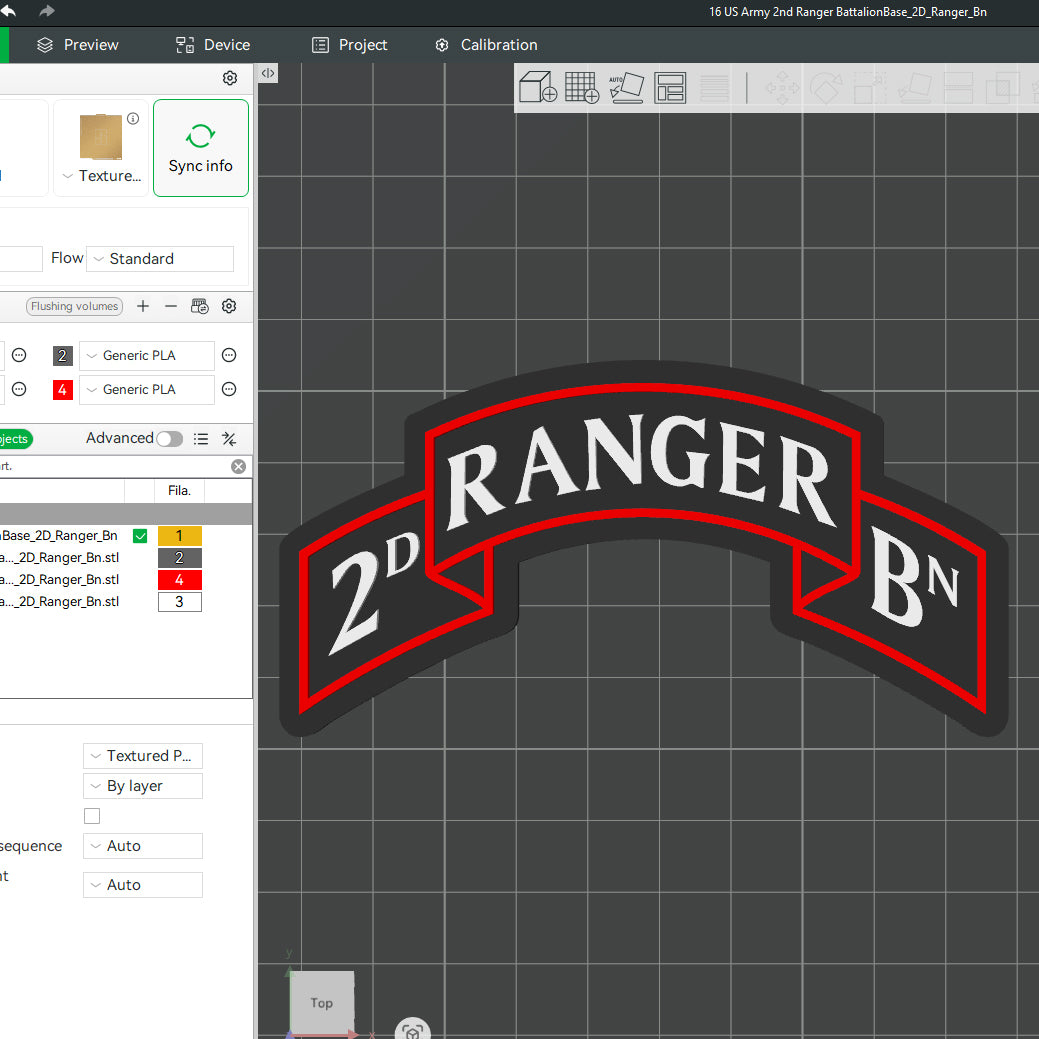Switch to the Preview tab
This screenshot has width=1039, height=1039.
coord(78,45)
